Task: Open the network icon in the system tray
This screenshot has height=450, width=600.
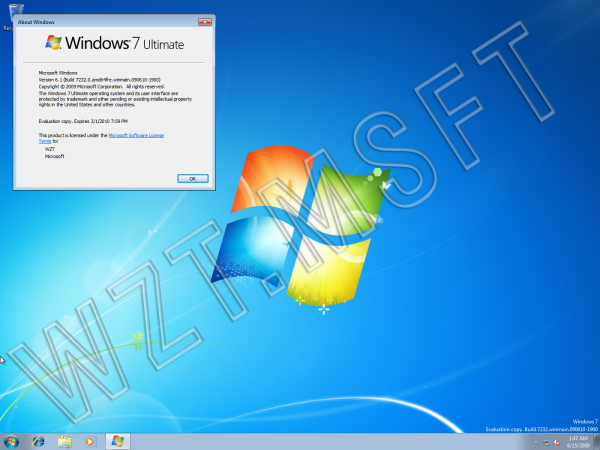Action: click(x=546, y=442)
